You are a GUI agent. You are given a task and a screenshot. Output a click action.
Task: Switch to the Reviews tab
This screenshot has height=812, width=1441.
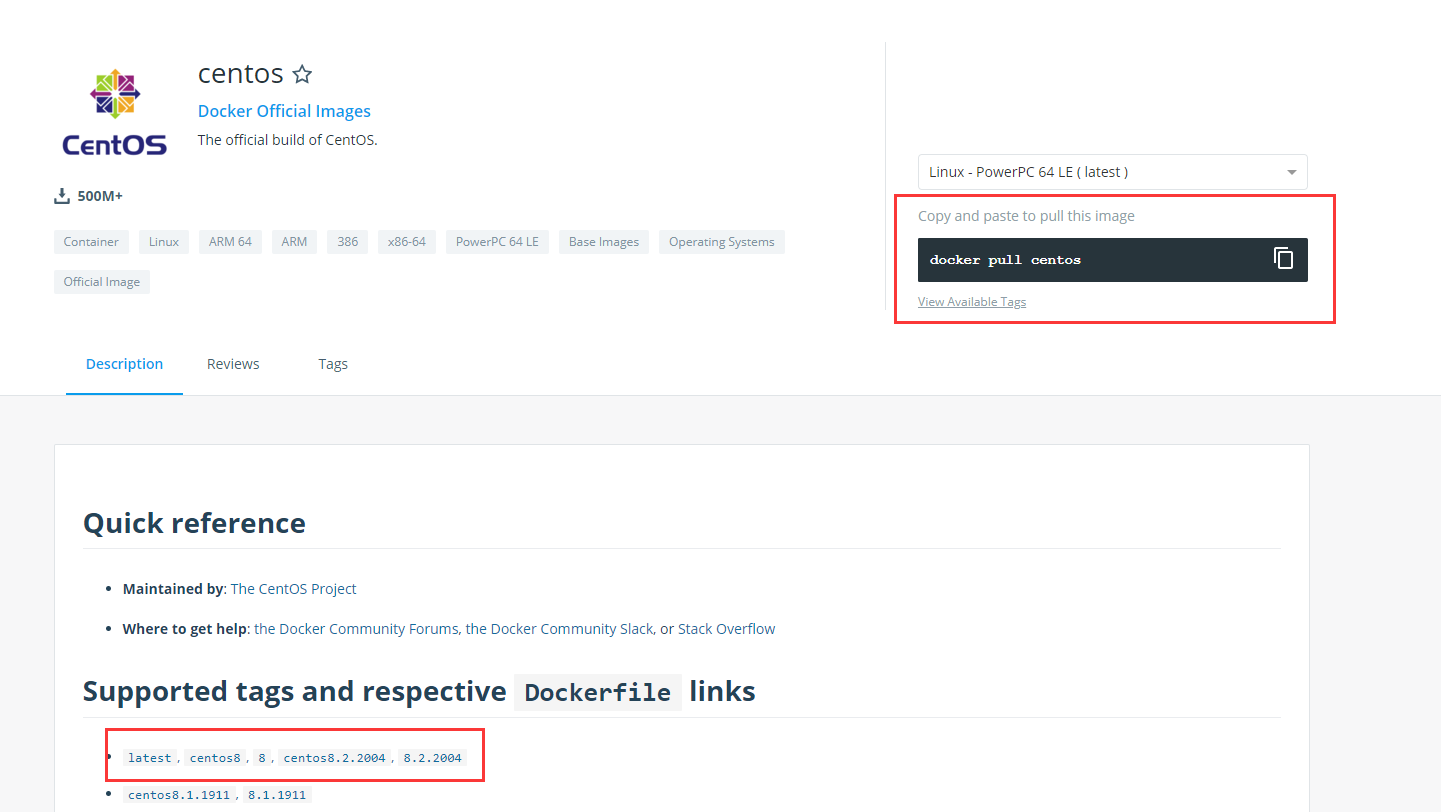point(233,364)
